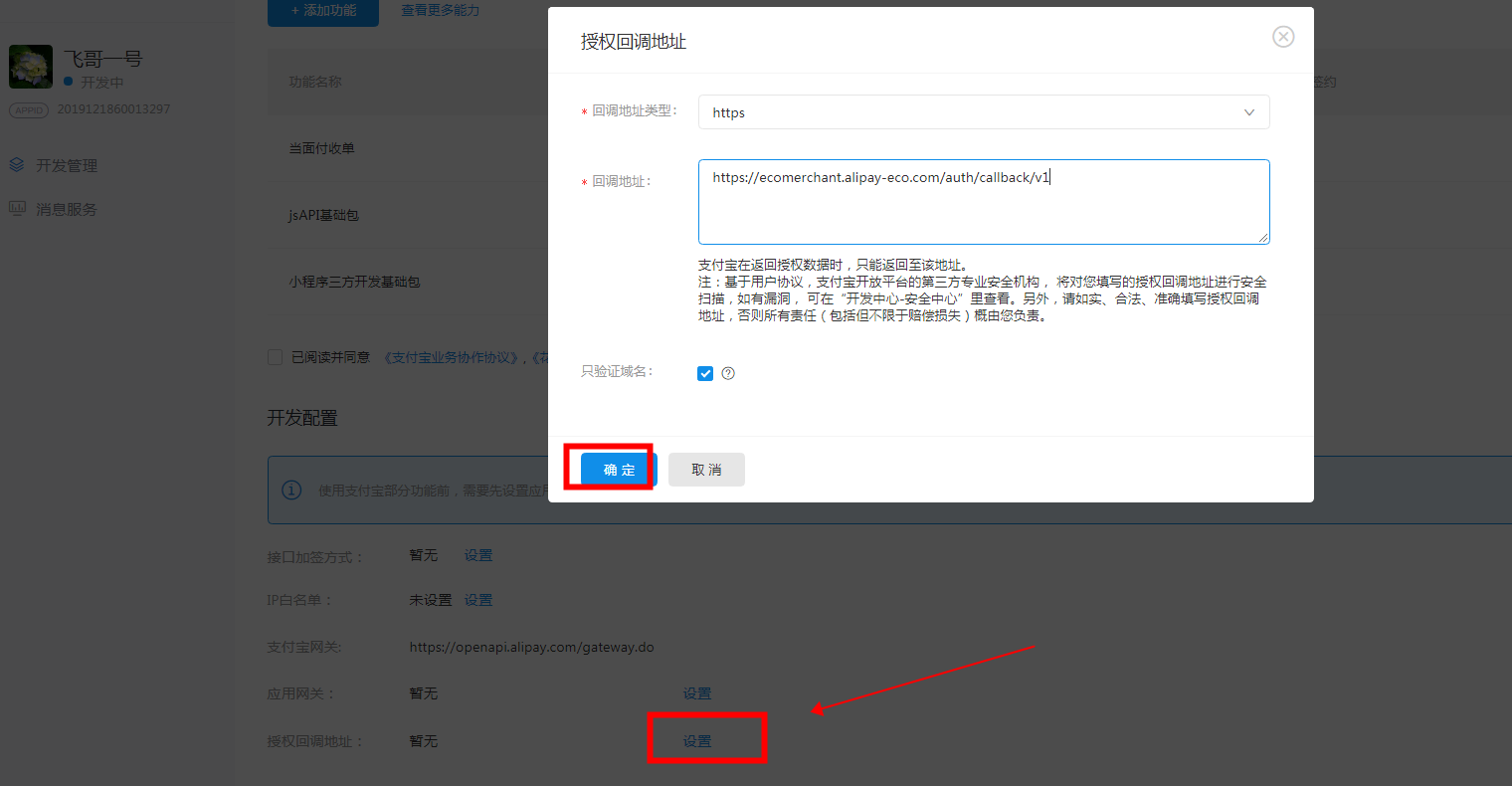
Task: Cancel the dialog with 取消 button
Action: coord(706,470)
